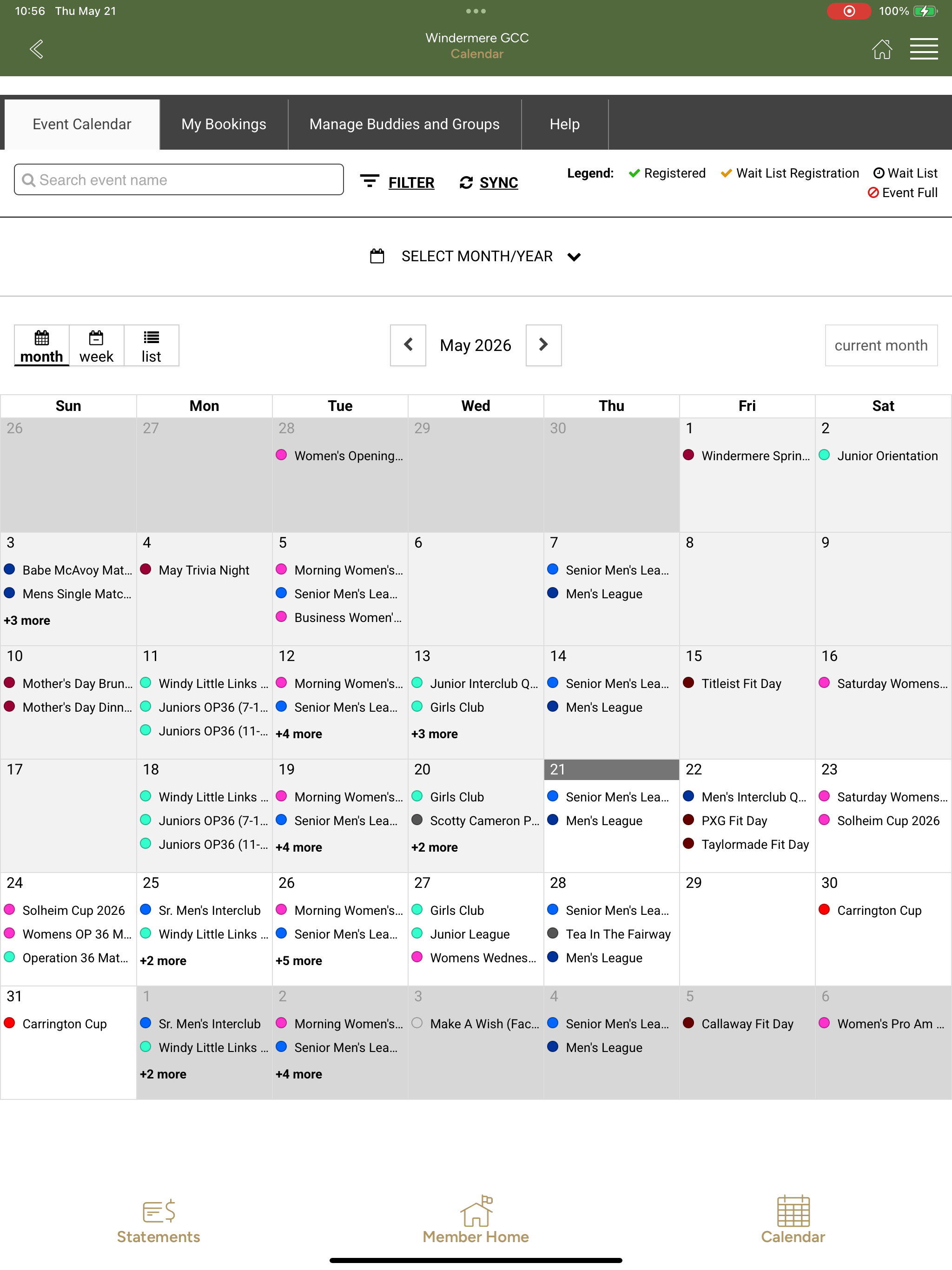The image size is (952, 1270).
Task: Go to previous month
Action: (408, 345)
